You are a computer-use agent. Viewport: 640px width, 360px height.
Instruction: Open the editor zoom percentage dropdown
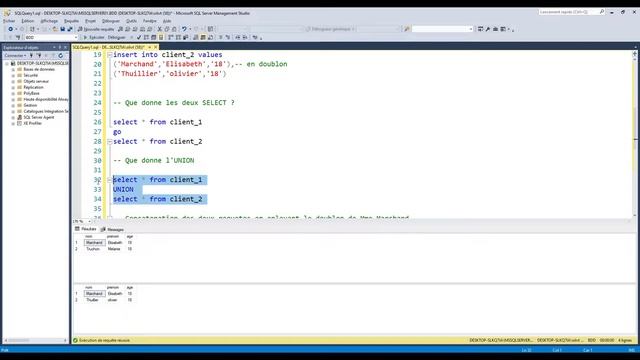coord(82,221)
